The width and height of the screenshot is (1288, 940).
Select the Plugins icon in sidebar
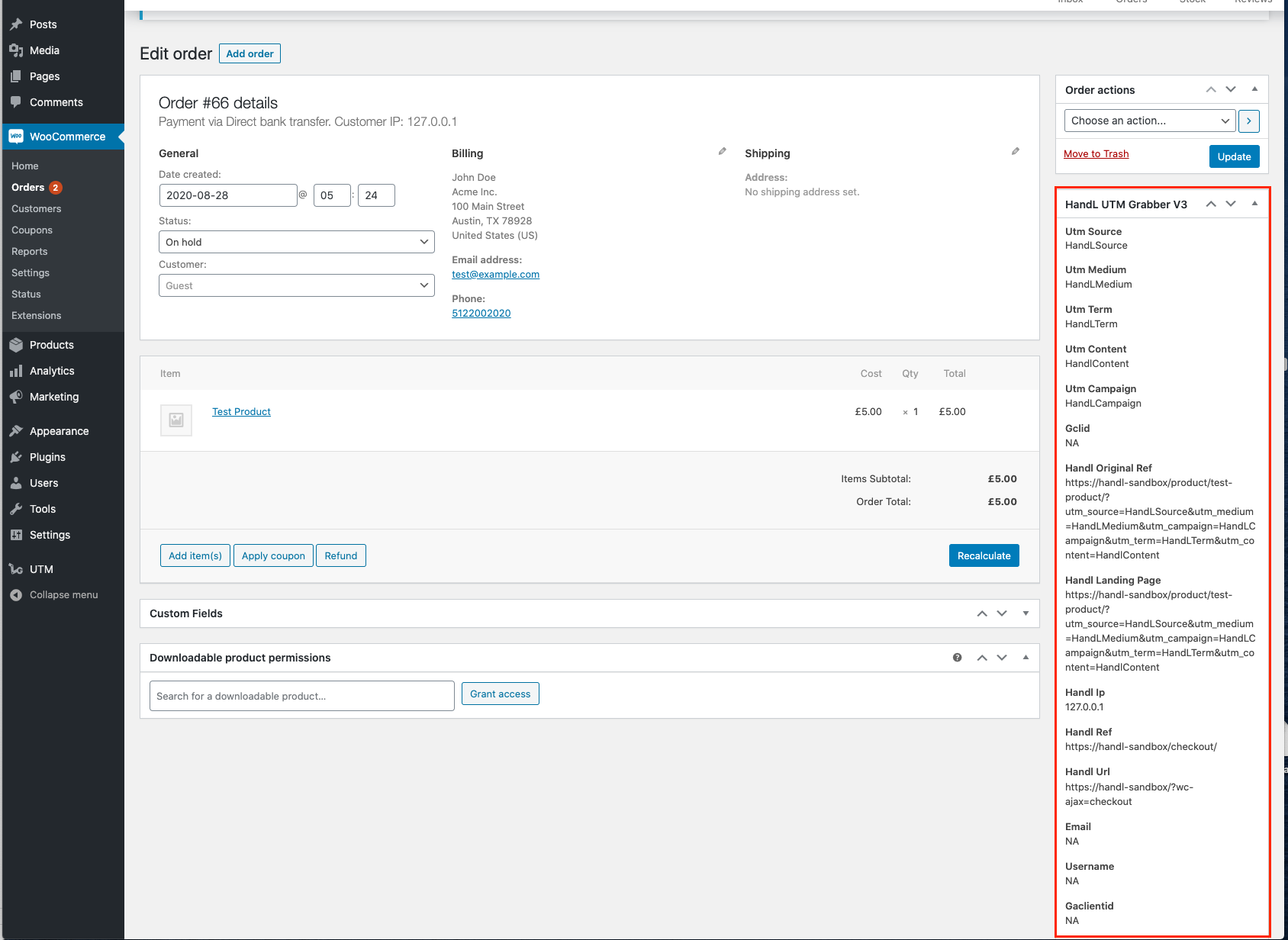point(17,456)
